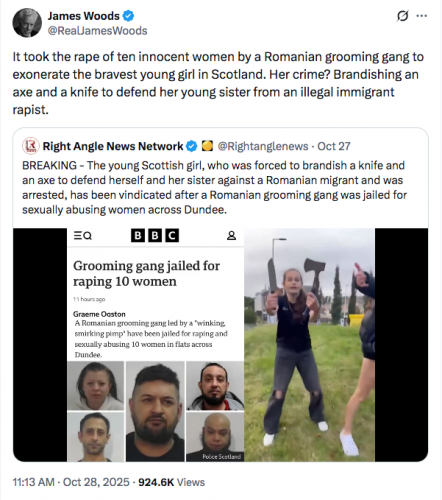Click the James Woods display name
The width and height of the screenshot is (442, 500).
83,16
